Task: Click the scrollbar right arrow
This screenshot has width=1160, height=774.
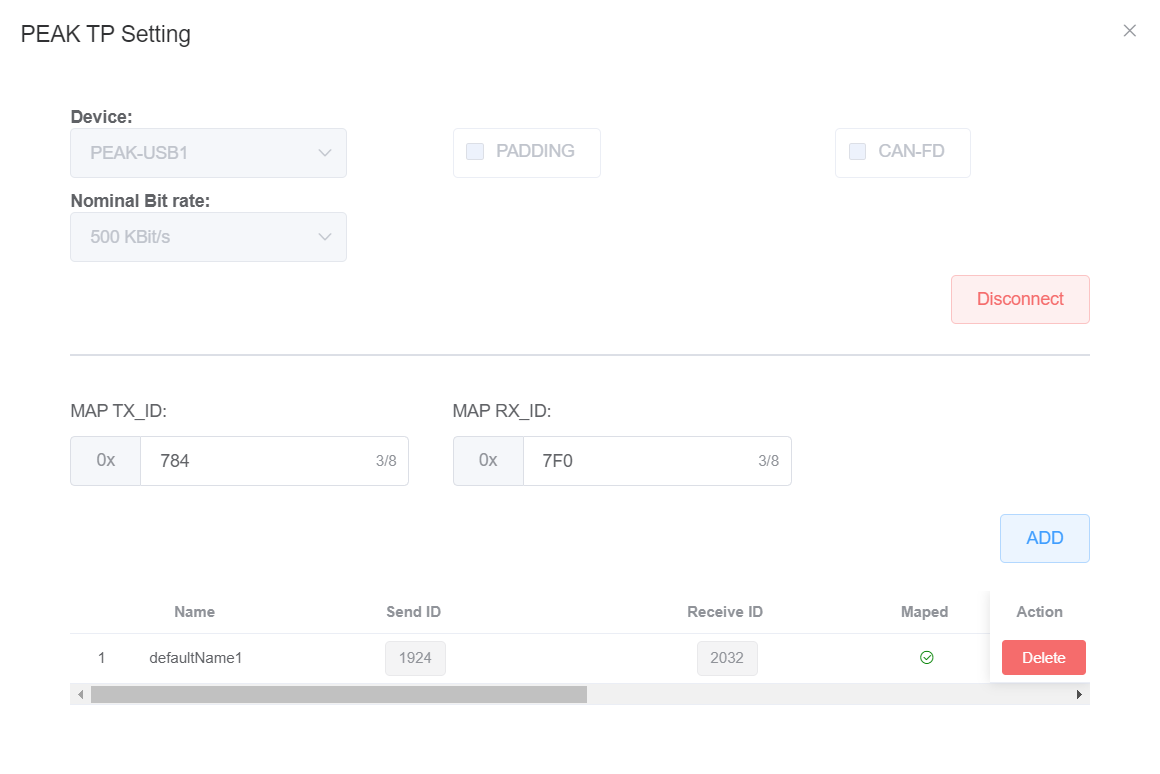Action: [x=1079, y=694]
